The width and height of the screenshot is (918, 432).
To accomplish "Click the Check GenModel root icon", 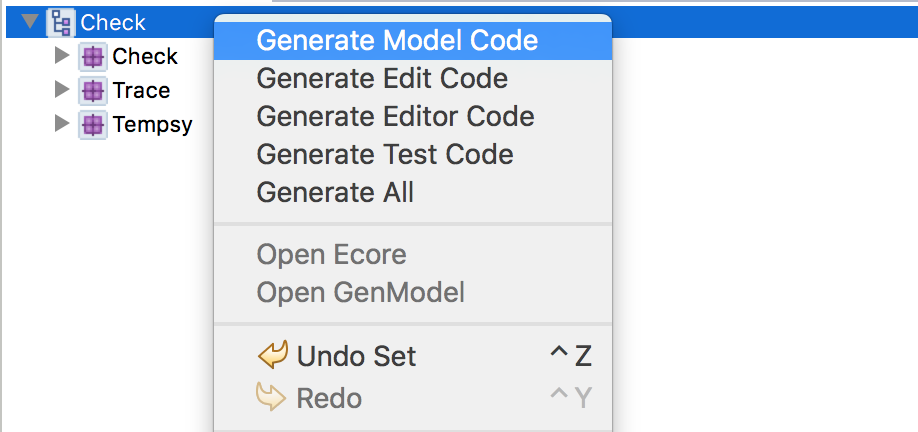I will 60,22.
